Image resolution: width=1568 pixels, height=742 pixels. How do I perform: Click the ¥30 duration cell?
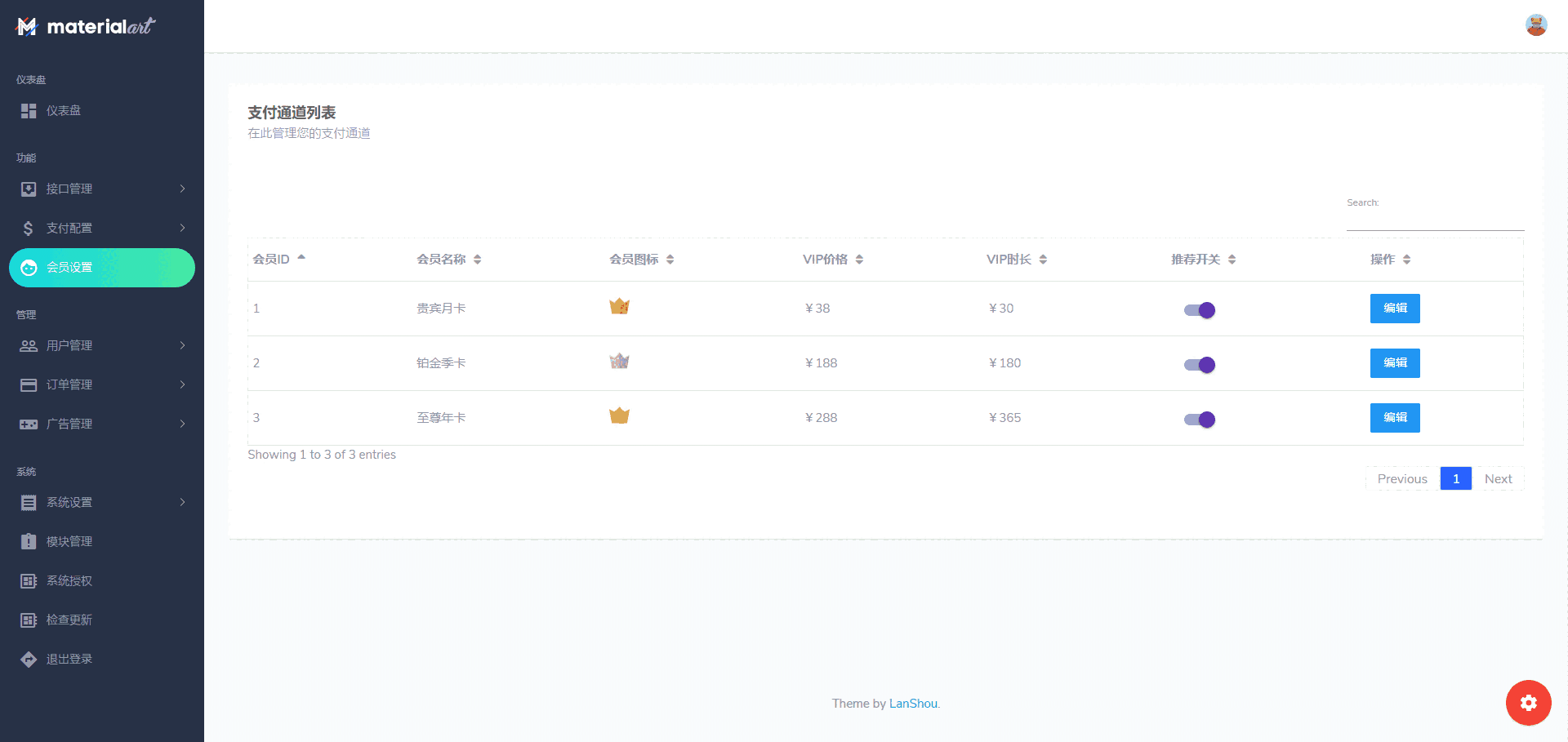tap(1001, 309)
